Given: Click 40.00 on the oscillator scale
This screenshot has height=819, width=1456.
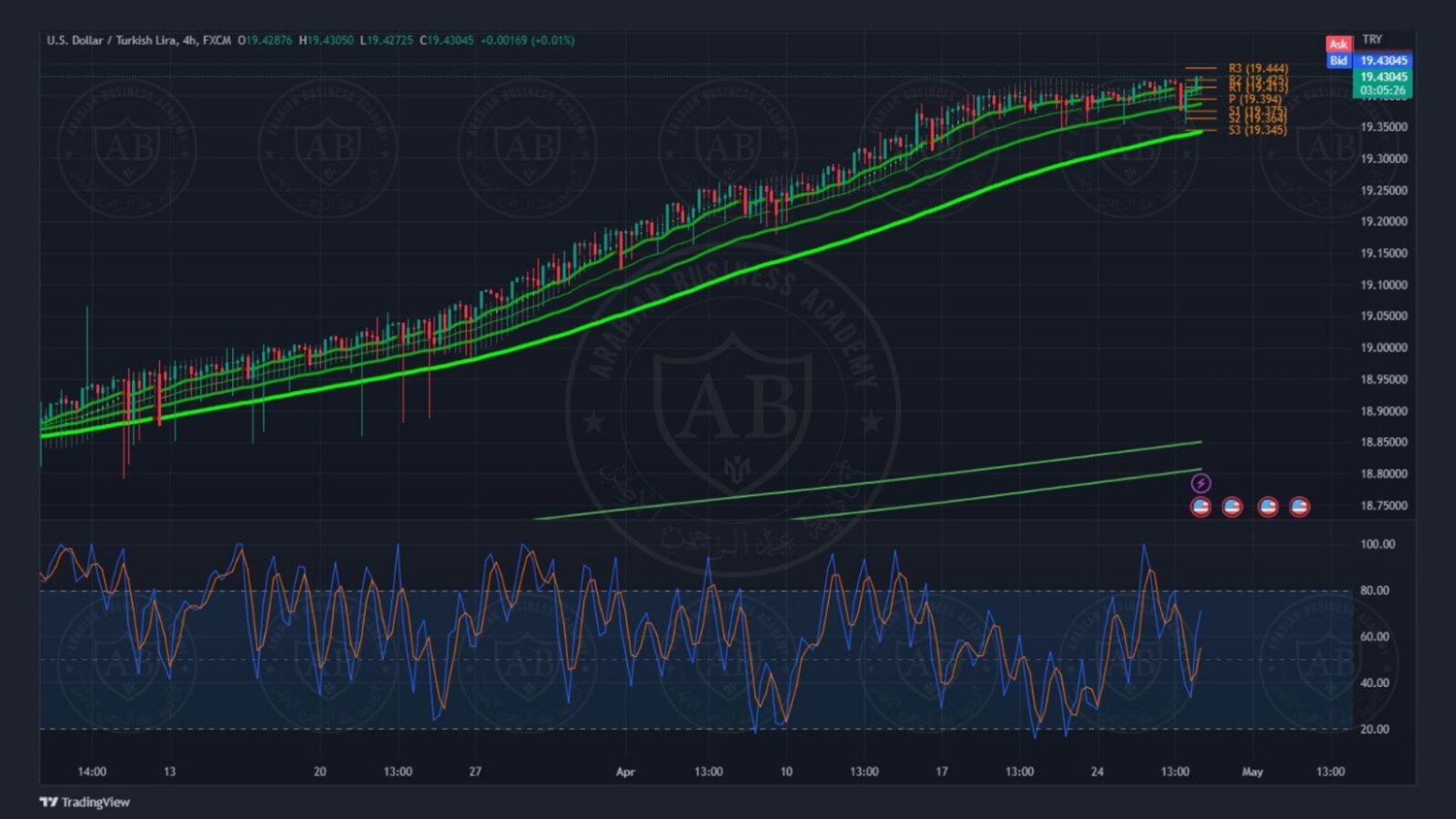Looking at the screenshot, I should (x=1374, y=683).
